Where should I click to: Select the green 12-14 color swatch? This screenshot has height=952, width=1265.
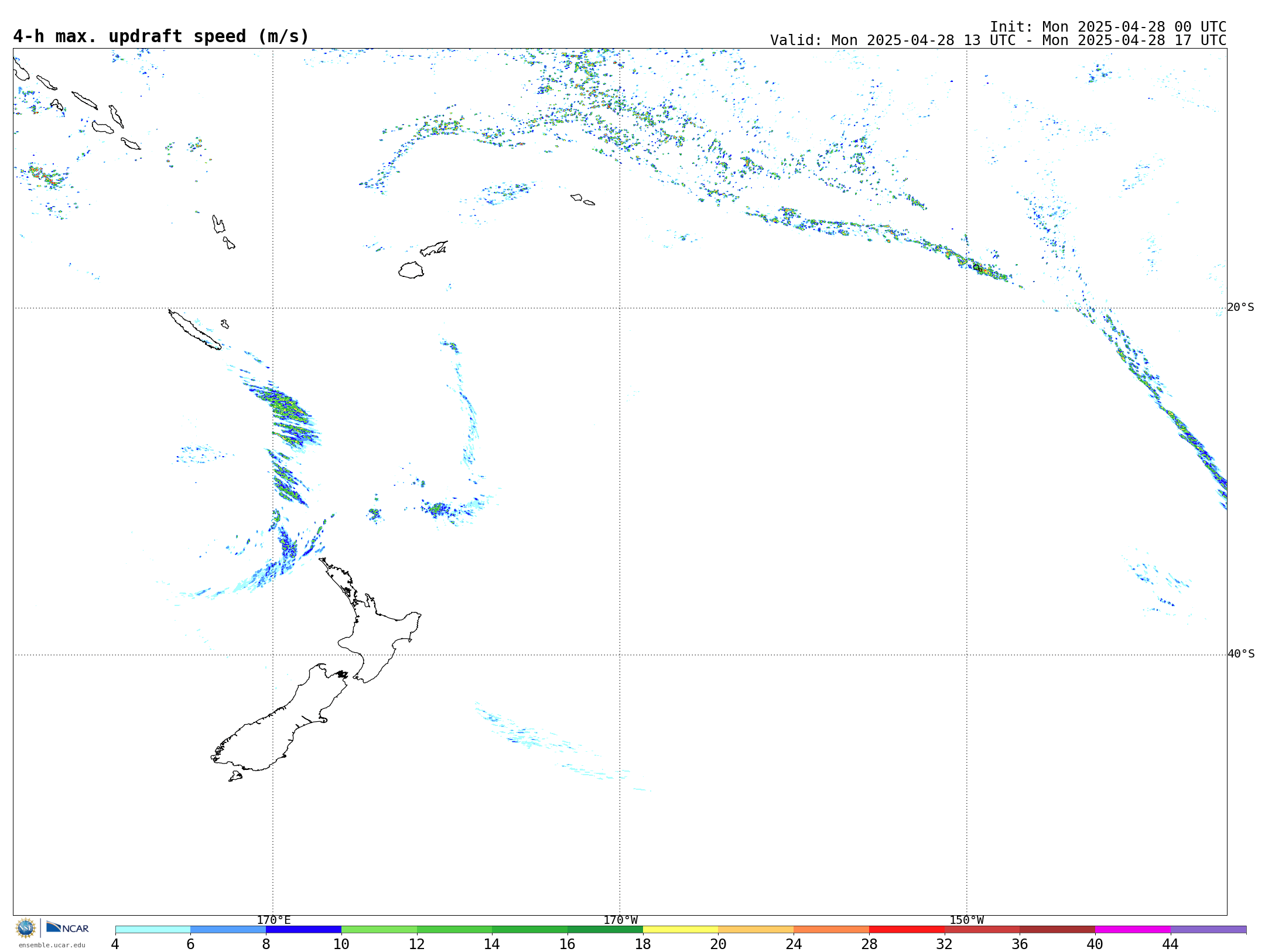pos(454,929)
